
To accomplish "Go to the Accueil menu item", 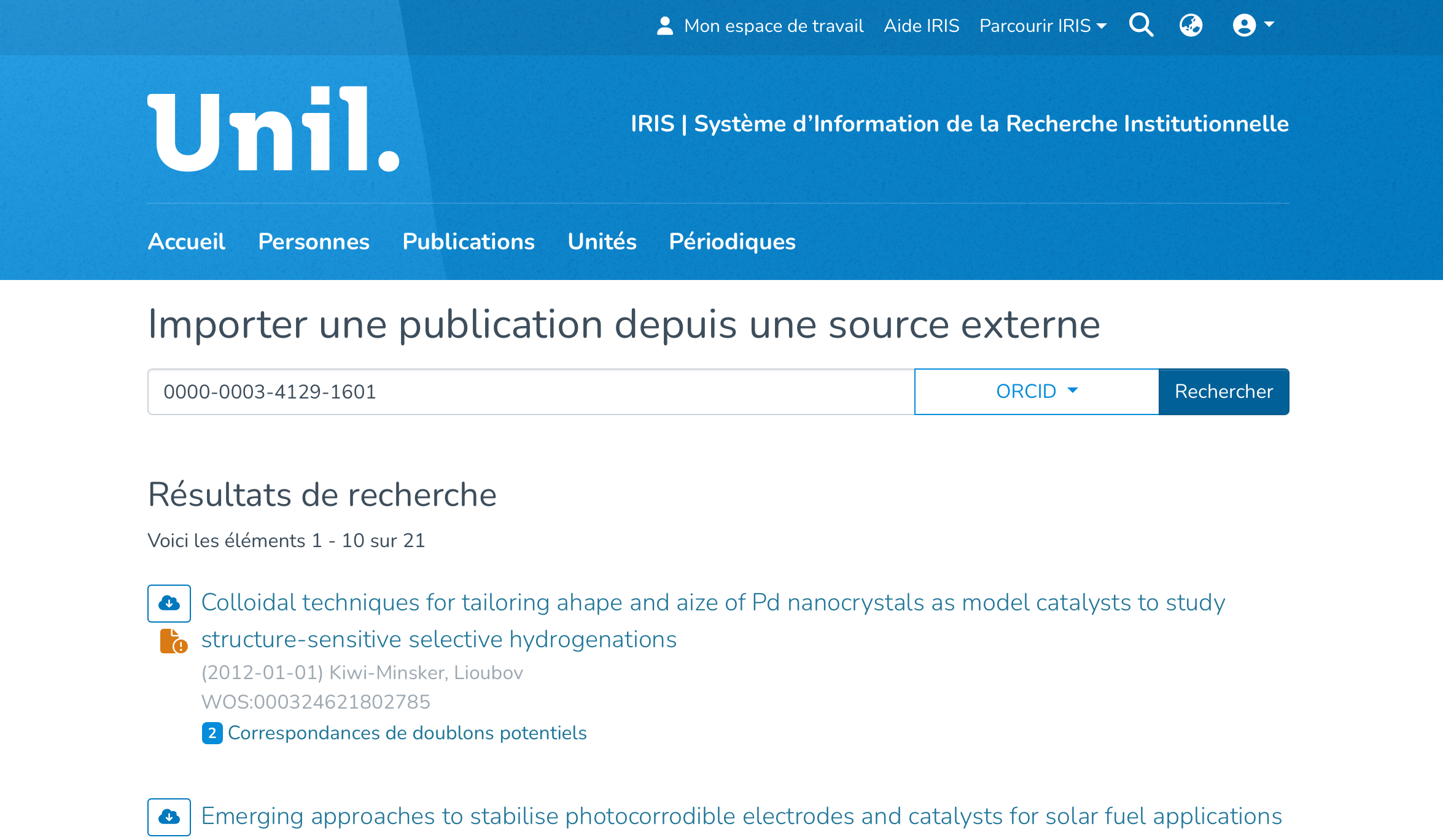I will click(x=187, y=242).
